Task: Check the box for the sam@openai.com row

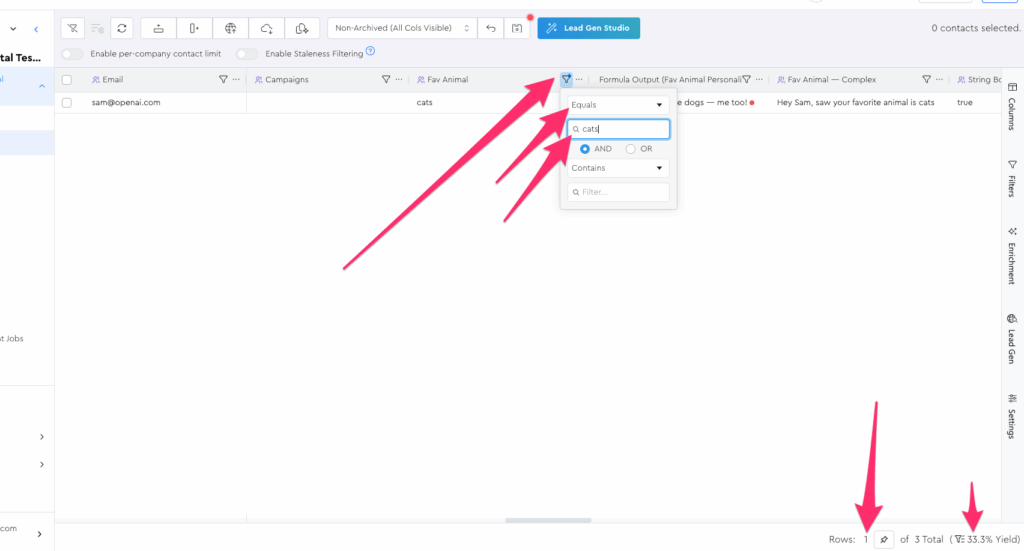Action: 67,102
